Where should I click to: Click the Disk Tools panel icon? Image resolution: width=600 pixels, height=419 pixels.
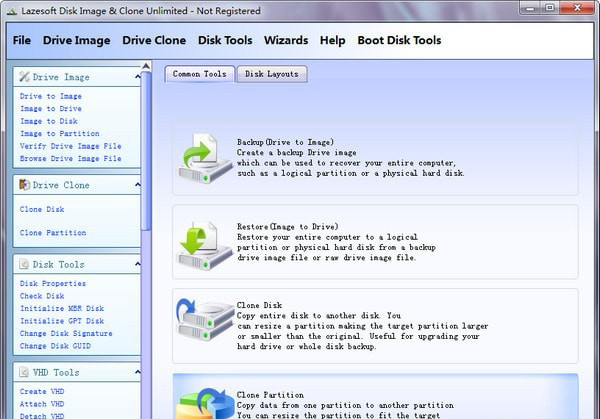24,264
